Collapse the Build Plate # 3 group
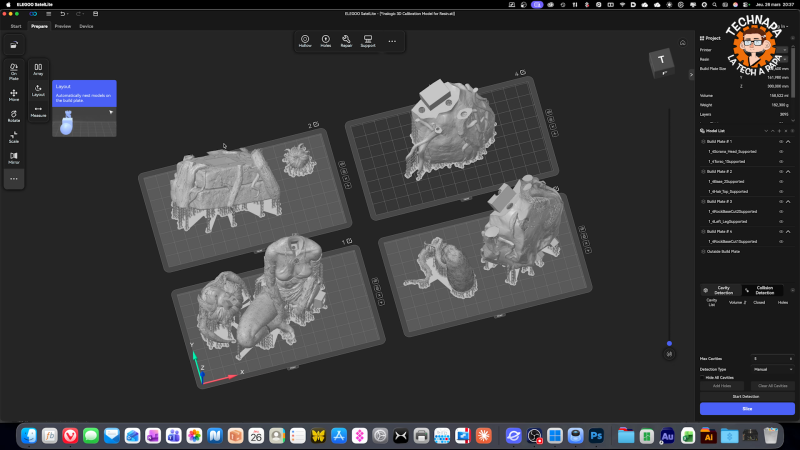800x450 pixels. 788,202
